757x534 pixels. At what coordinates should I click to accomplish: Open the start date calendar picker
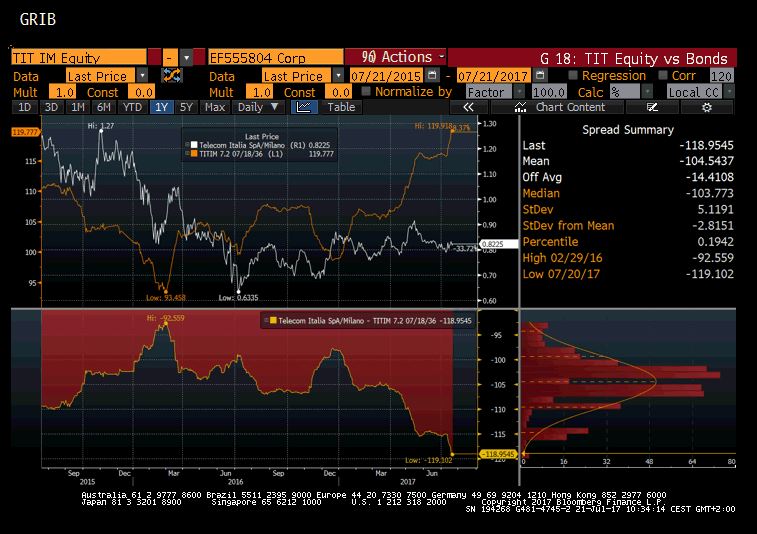[x=433, y=75]
